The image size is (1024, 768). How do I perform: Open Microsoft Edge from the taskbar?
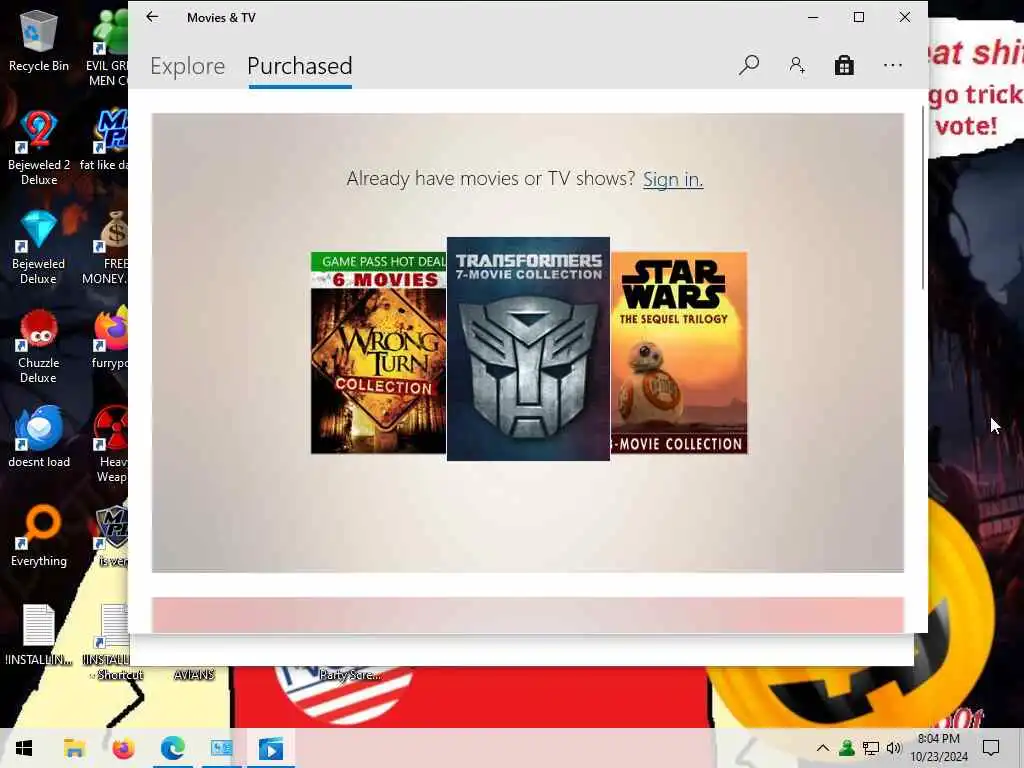coord(172,748)
